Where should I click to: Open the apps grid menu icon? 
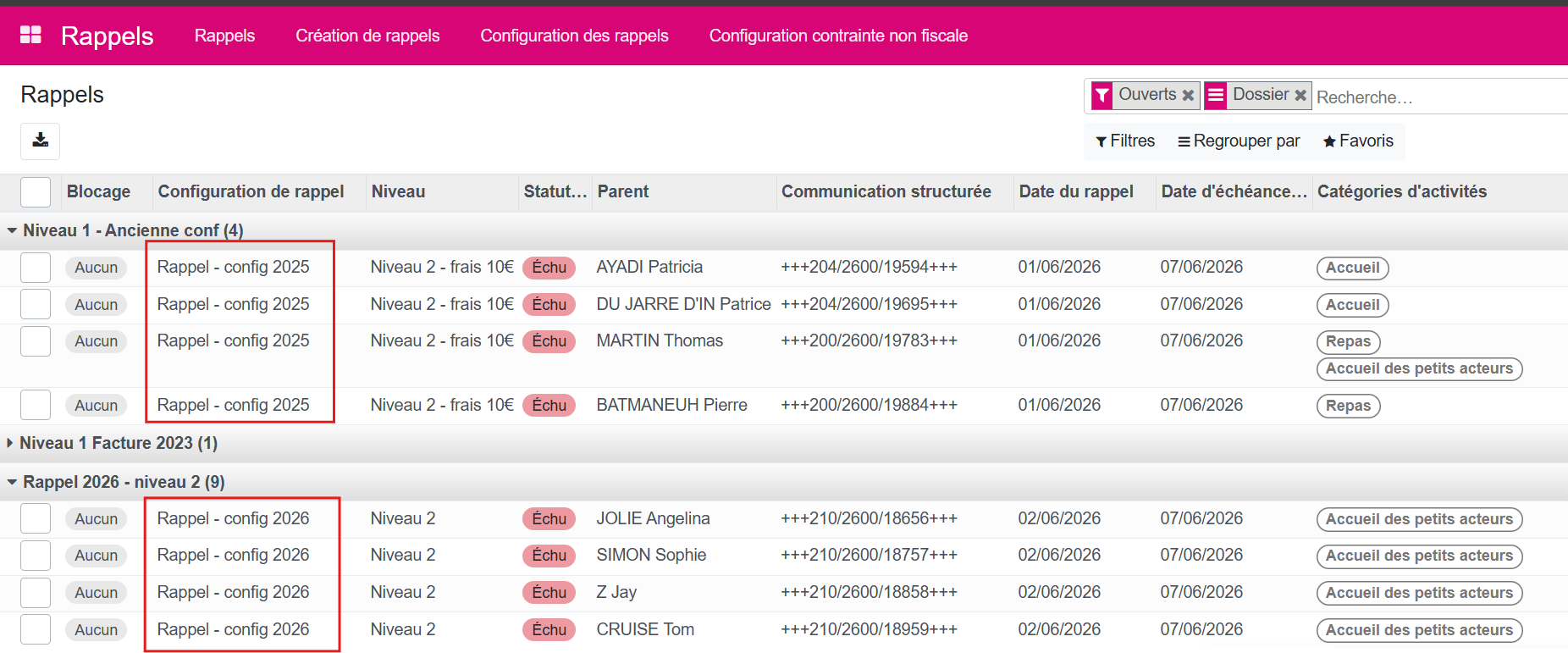(x=30, y=35)
